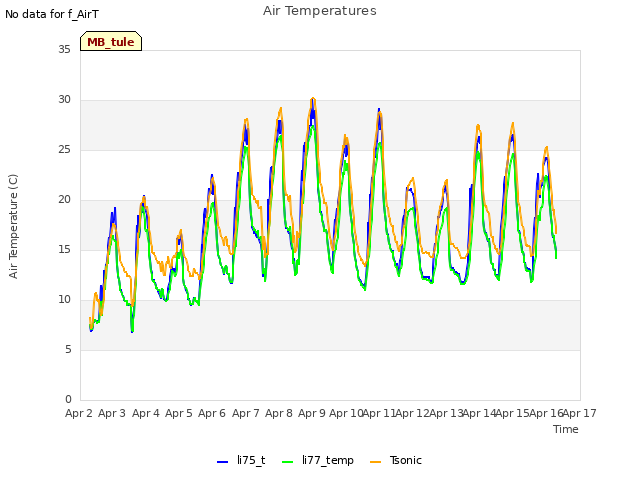Click the Apr 9 x-axis tick label
The height and width of the screenshot is (480, 640).
pos(312,413)
